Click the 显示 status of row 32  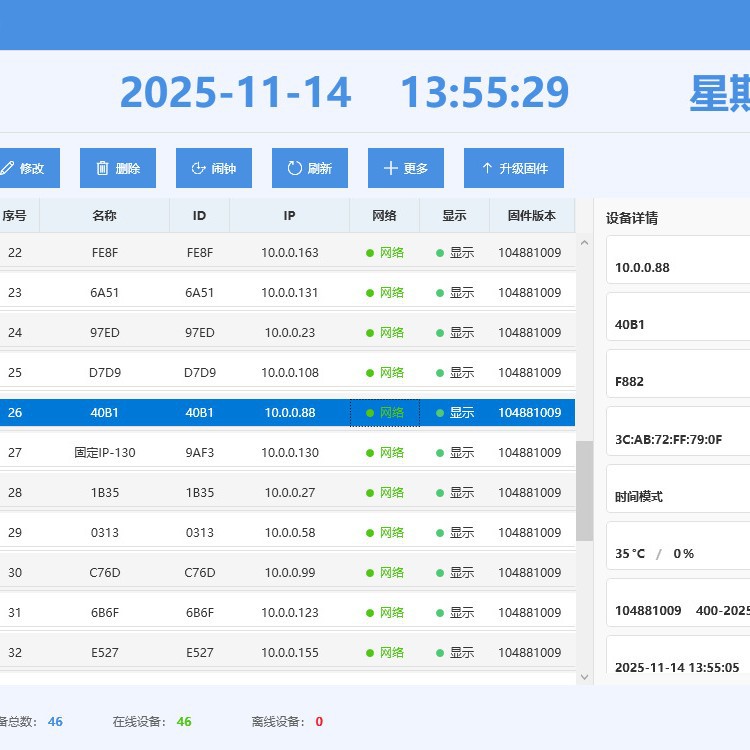point(455,652)
